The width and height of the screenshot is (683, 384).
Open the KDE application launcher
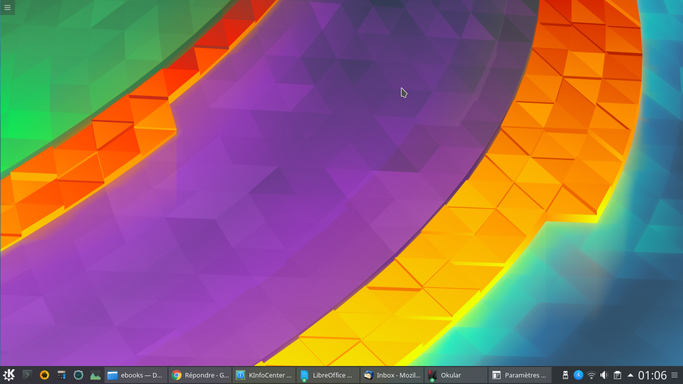9,375
